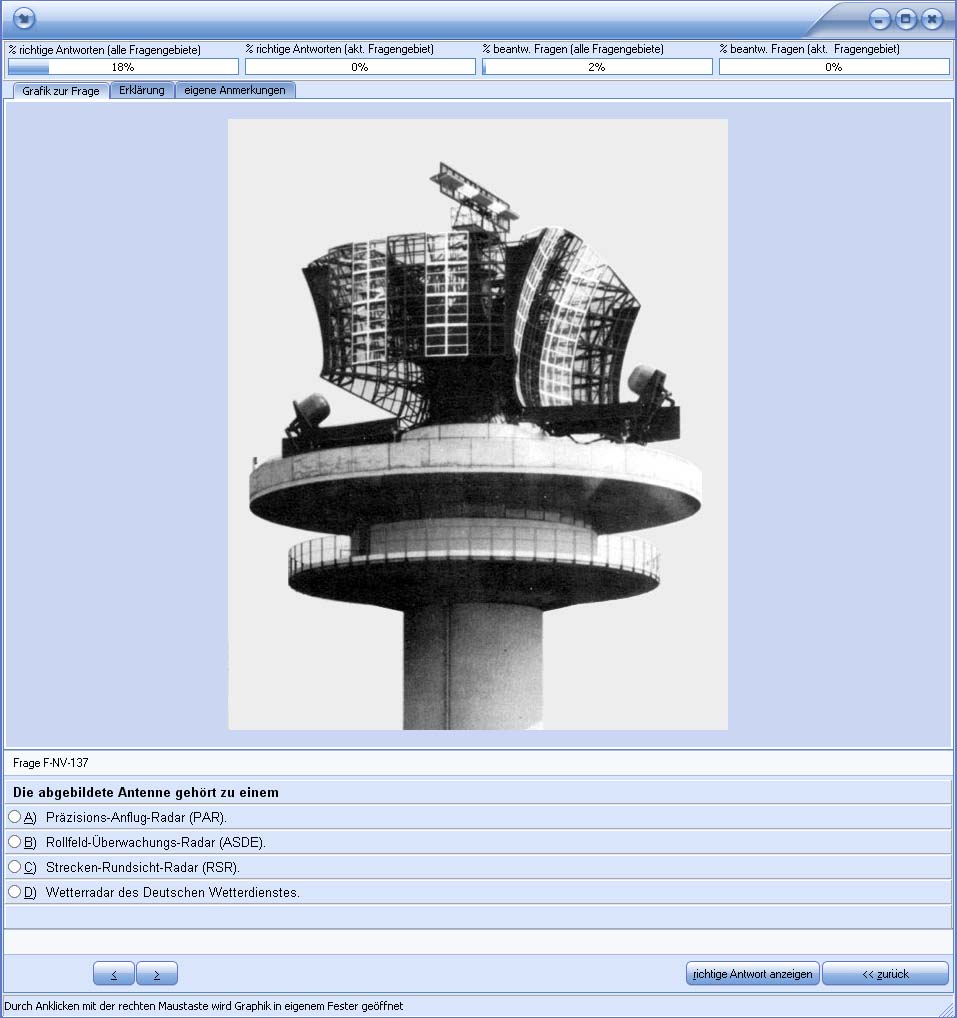The image size is (957, 1018).
Task: Select answer B Rollfeld-Überwachungs-Radar (ASDE)
Action: click(14, 841)
